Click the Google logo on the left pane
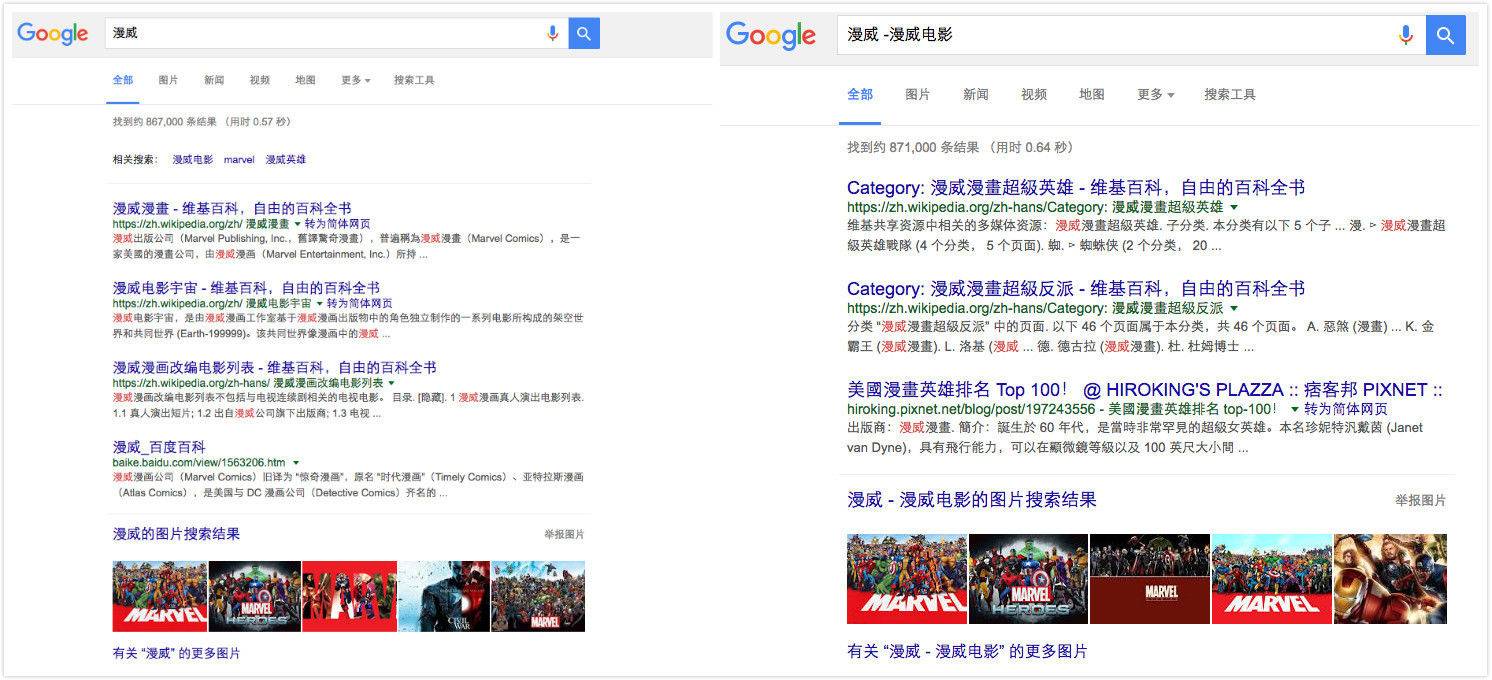This screenshot has width=1492, height=680. [51, 33]
